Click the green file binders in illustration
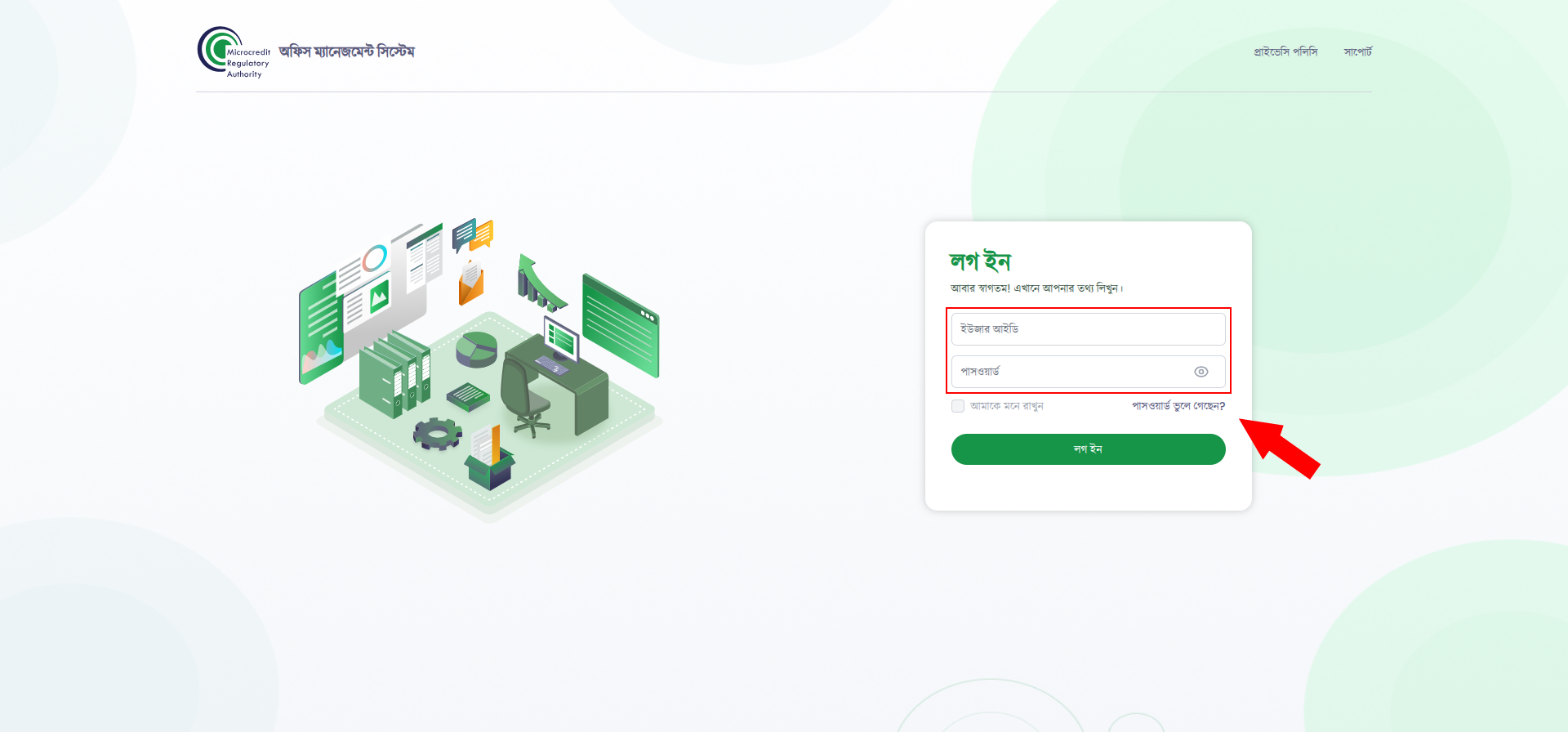This screenshot has width=1568, height=732. click(394, 376)
